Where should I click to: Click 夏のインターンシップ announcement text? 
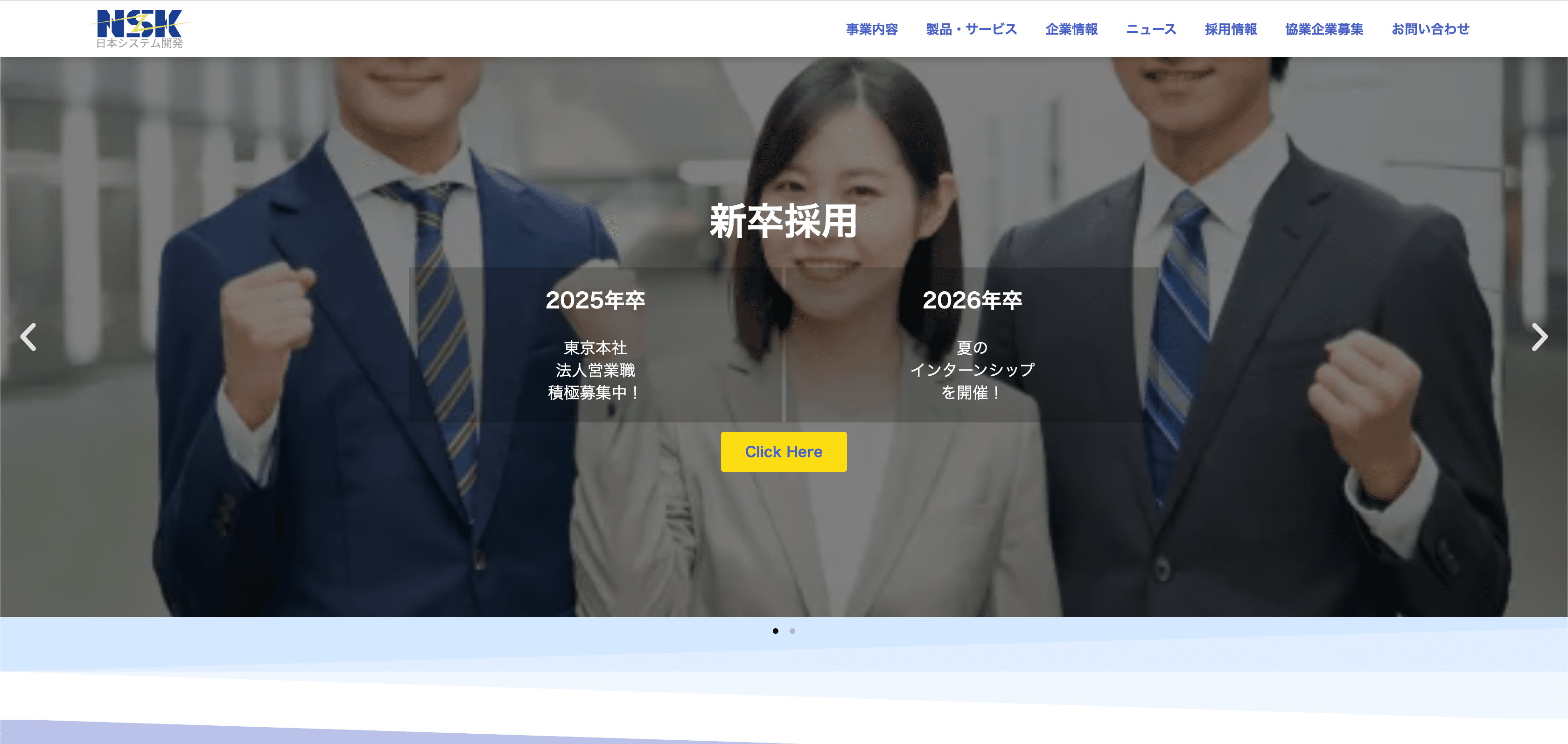coord(972,370)
